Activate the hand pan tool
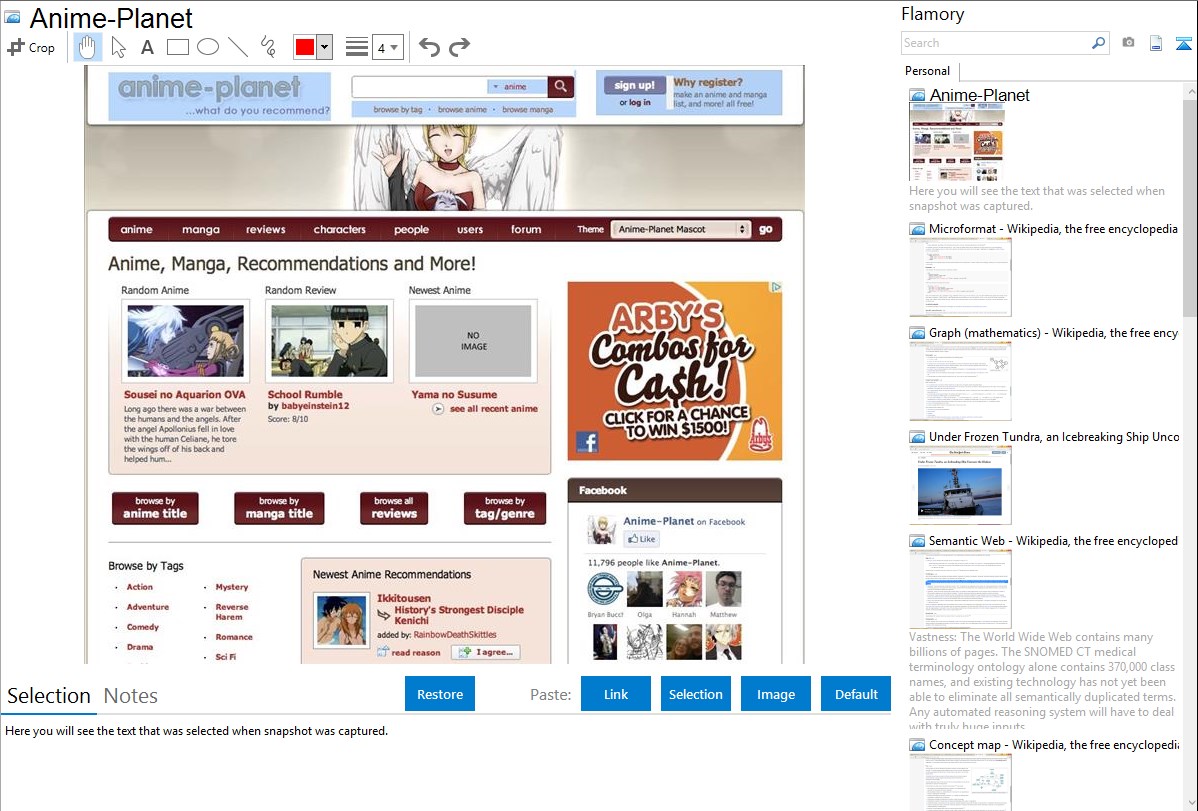The image size is (1198, 811). click(87, 47)
